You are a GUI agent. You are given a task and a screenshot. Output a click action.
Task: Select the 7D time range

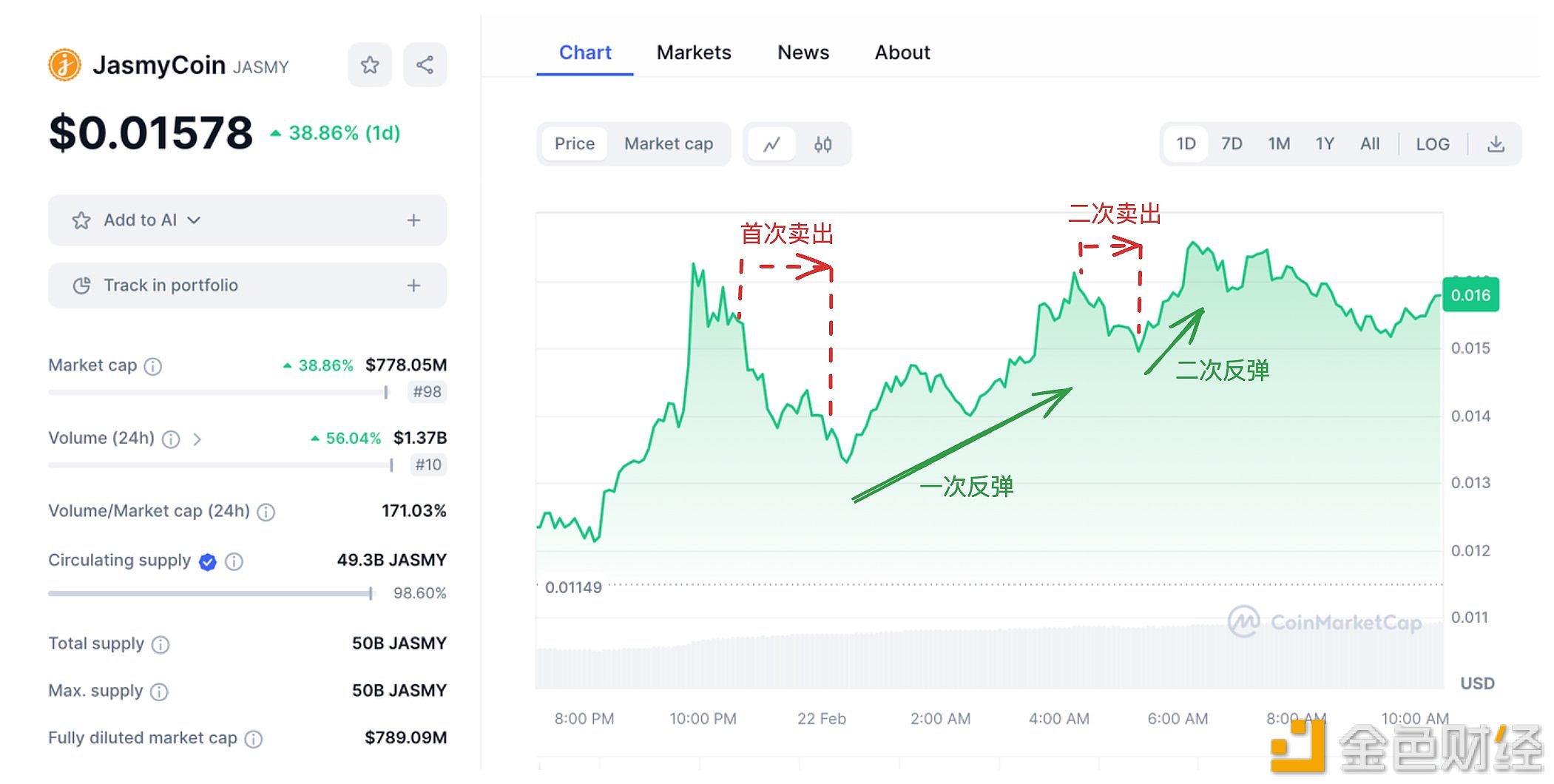tap(1231, 143)
